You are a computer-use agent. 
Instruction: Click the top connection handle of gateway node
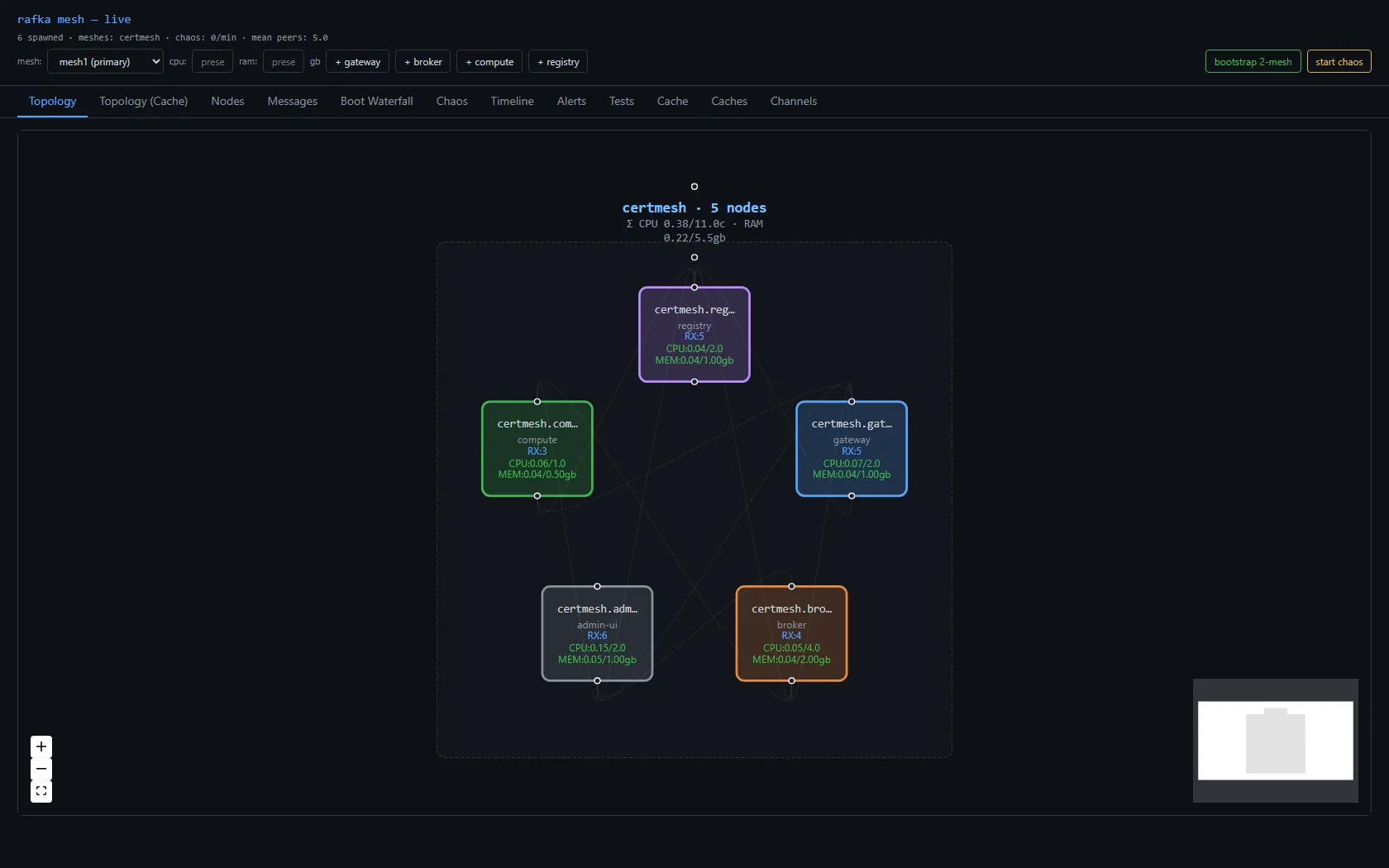coord(852,401)
